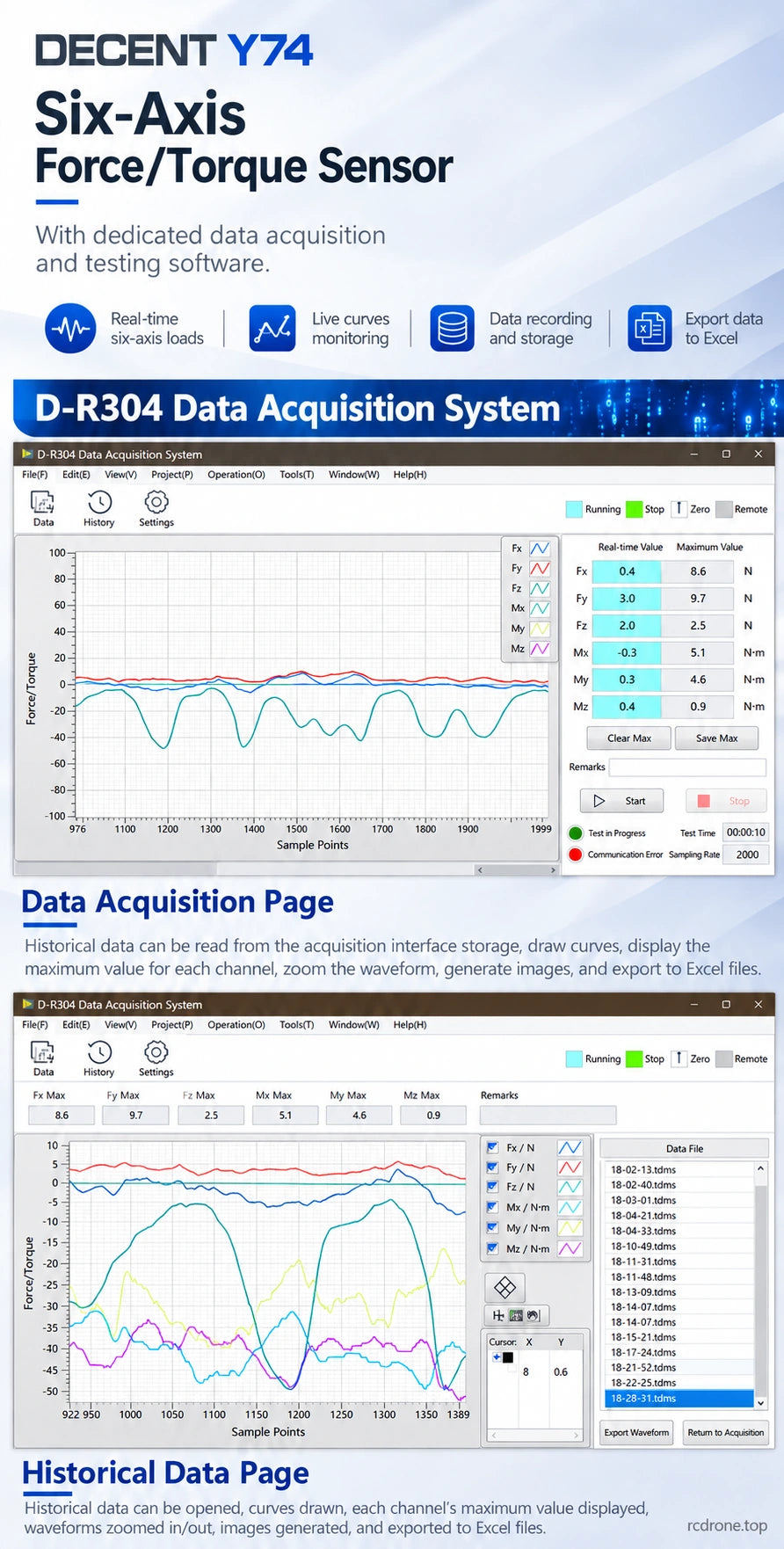Uncheck the My / N·m channel checkbox

coord(492,1228)
